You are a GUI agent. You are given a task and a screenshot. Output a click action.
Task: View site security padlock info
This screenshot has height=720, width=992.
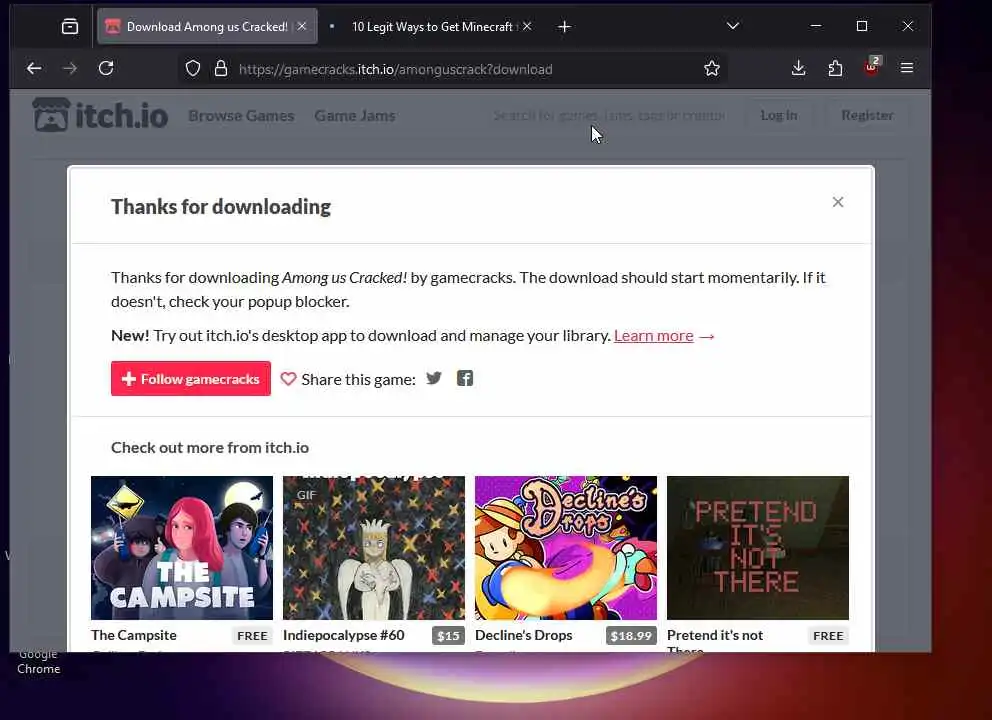point(220,68)
